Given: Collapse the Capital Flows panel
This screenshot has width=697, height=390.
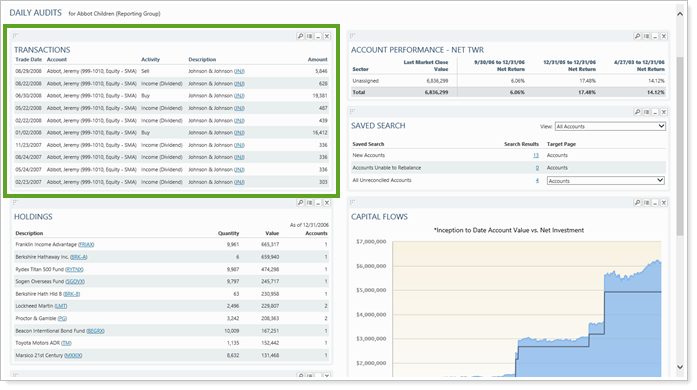Looking at the screenshot, I should (655, 203).
